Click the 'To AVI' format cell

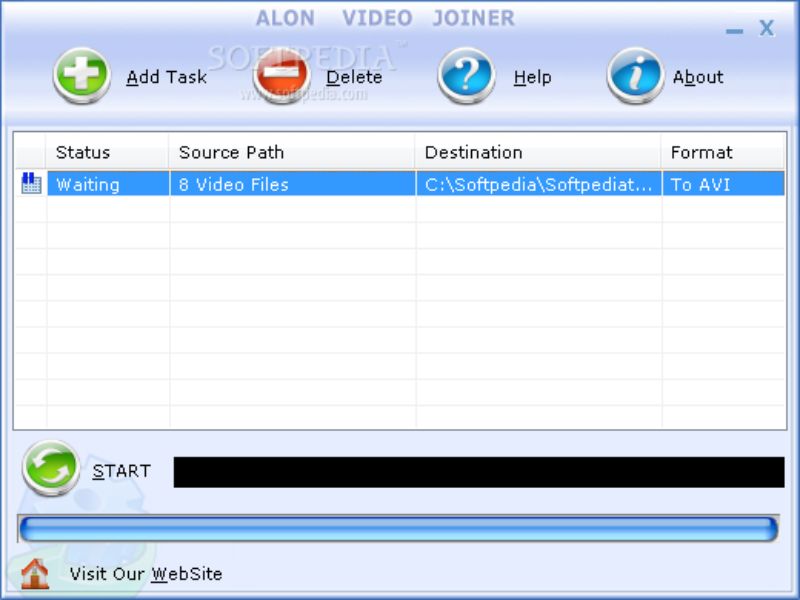click(x=700, y=184)
